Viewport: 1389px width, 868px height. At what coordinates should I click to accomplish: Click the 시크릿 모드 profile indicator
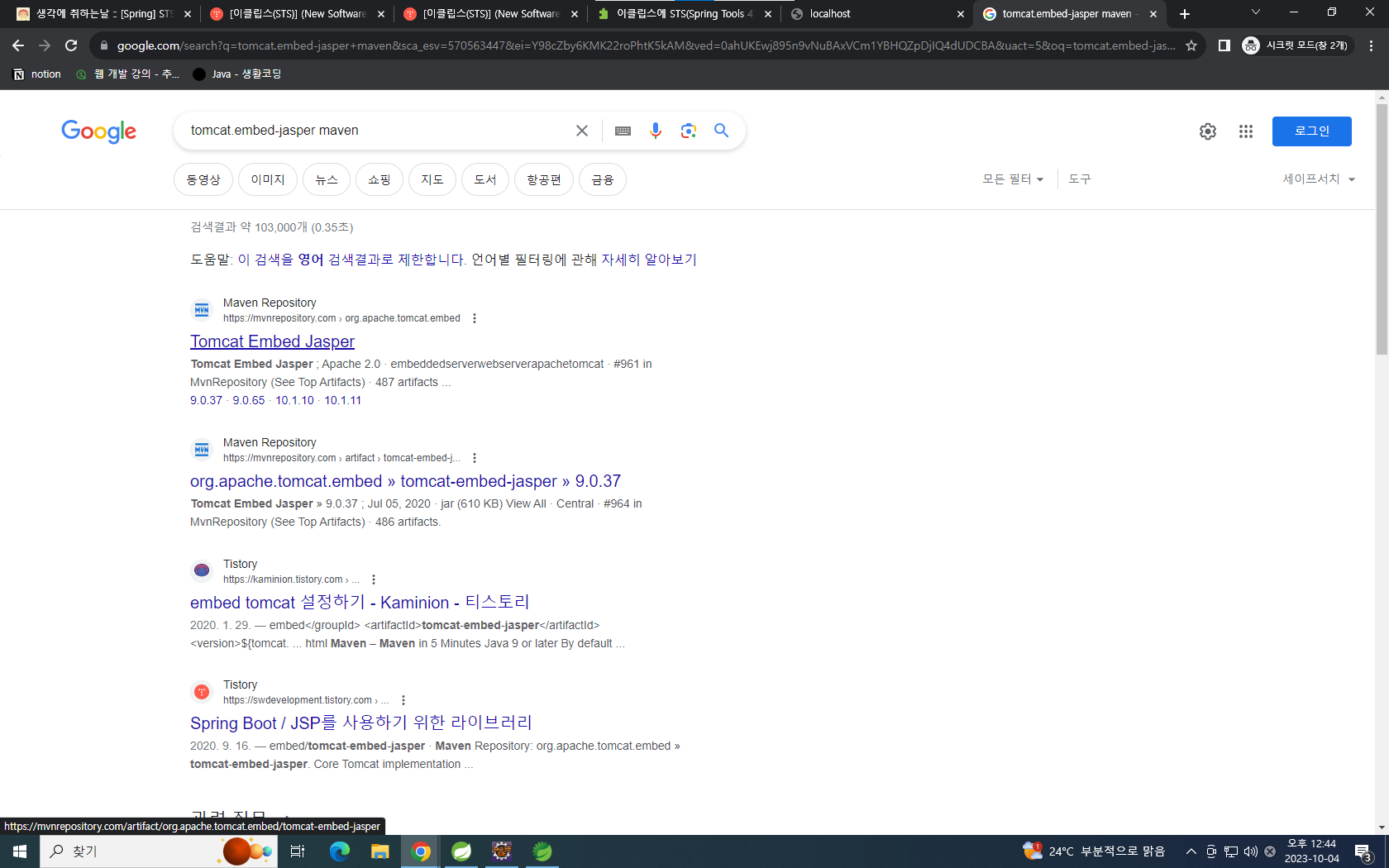point(1295,45)
